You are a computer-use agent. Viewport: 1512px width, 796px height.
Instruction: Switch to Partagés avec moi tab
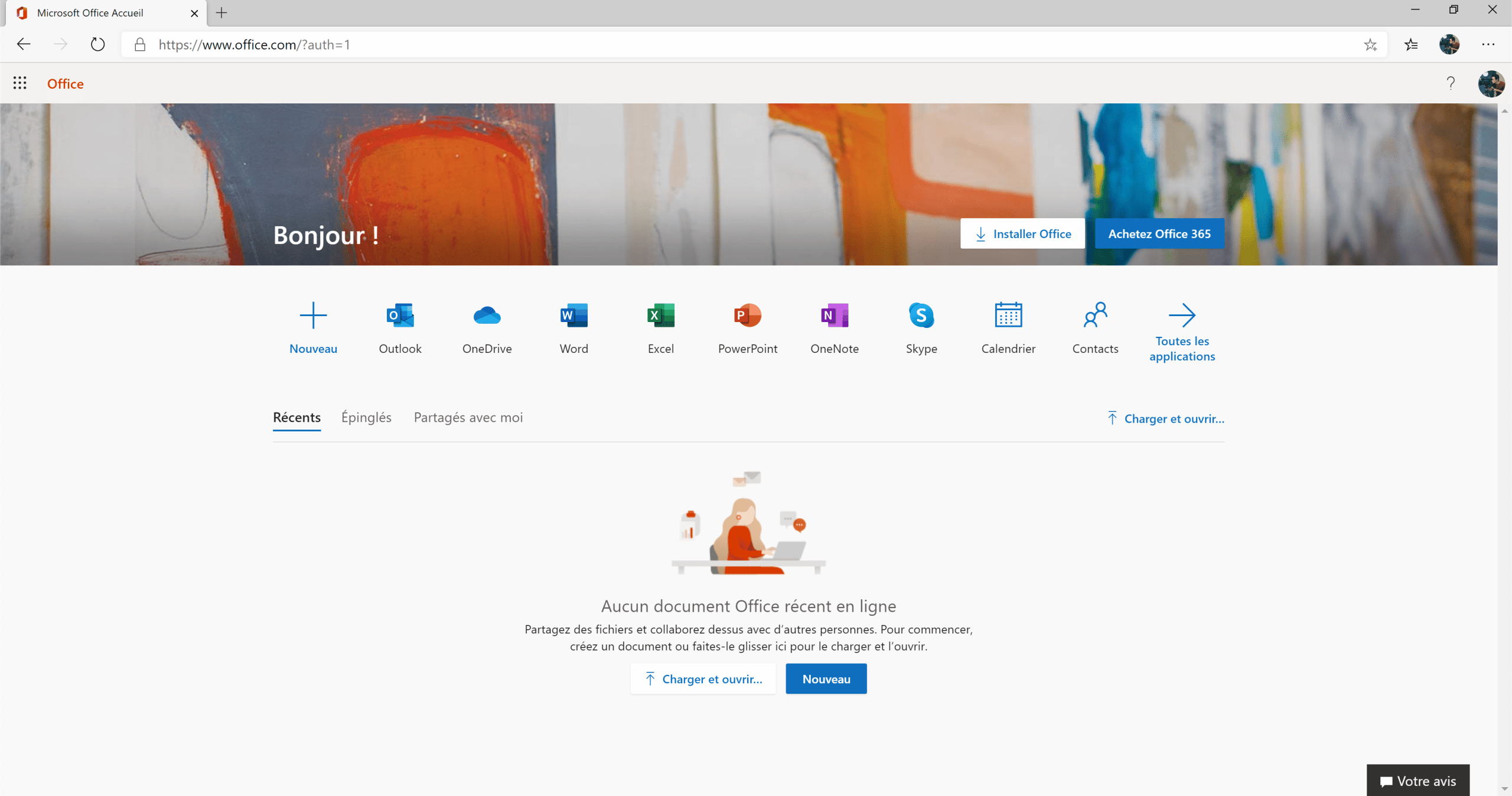tap(468, 418)
